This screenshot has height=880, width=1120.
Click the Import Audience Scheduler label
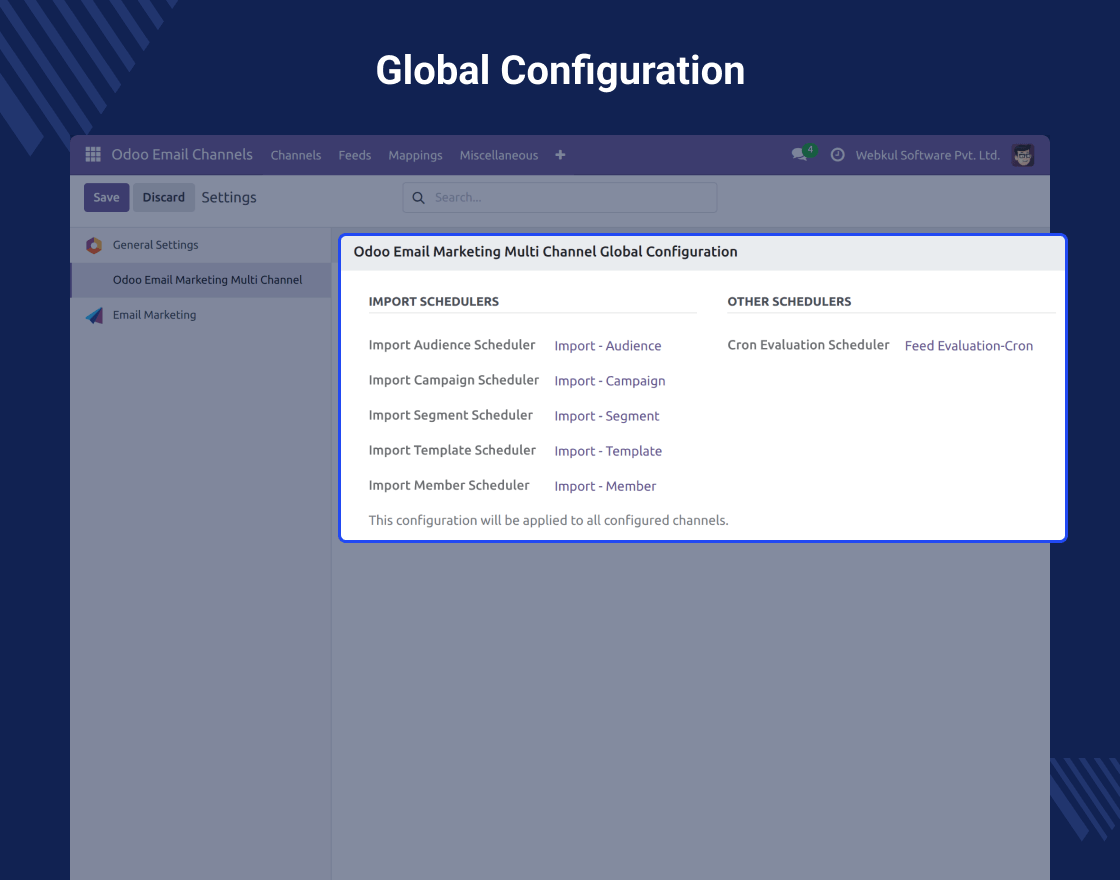pos(451,345)
